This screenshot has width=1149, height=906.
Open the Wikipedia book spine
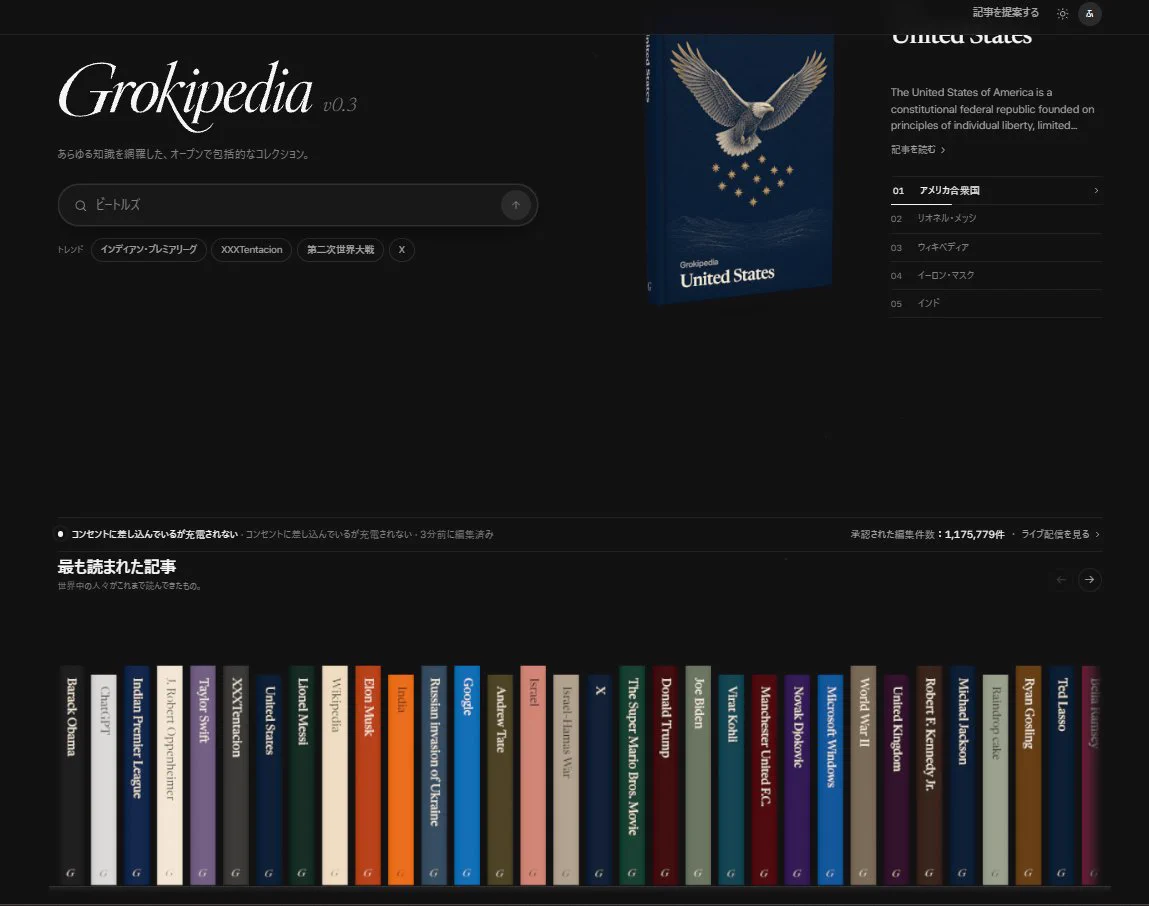click(x=335, y=775)
